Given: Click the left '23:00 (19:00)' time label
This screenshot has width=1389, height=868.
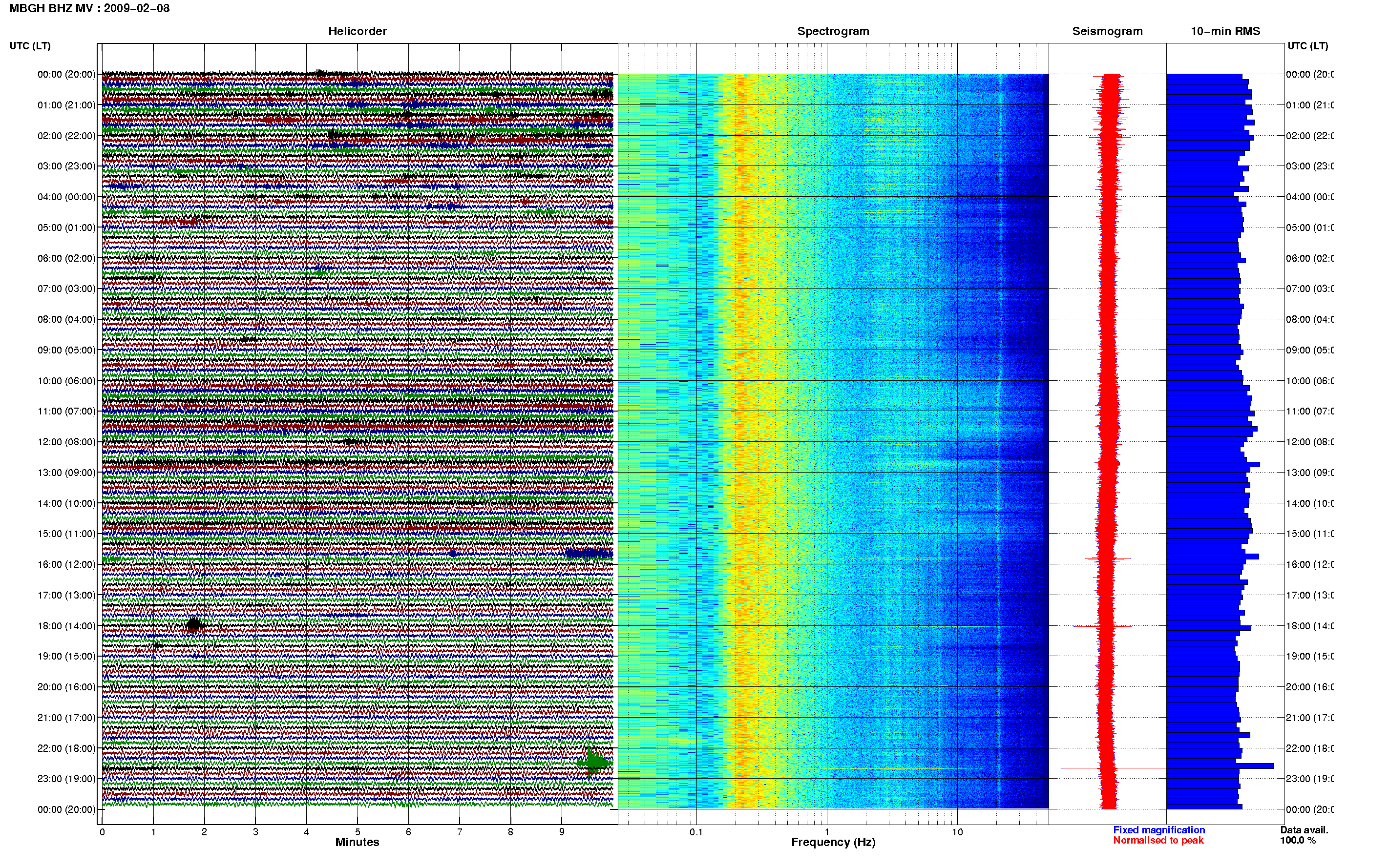Looking at the screenshot, I should [66, 779].
